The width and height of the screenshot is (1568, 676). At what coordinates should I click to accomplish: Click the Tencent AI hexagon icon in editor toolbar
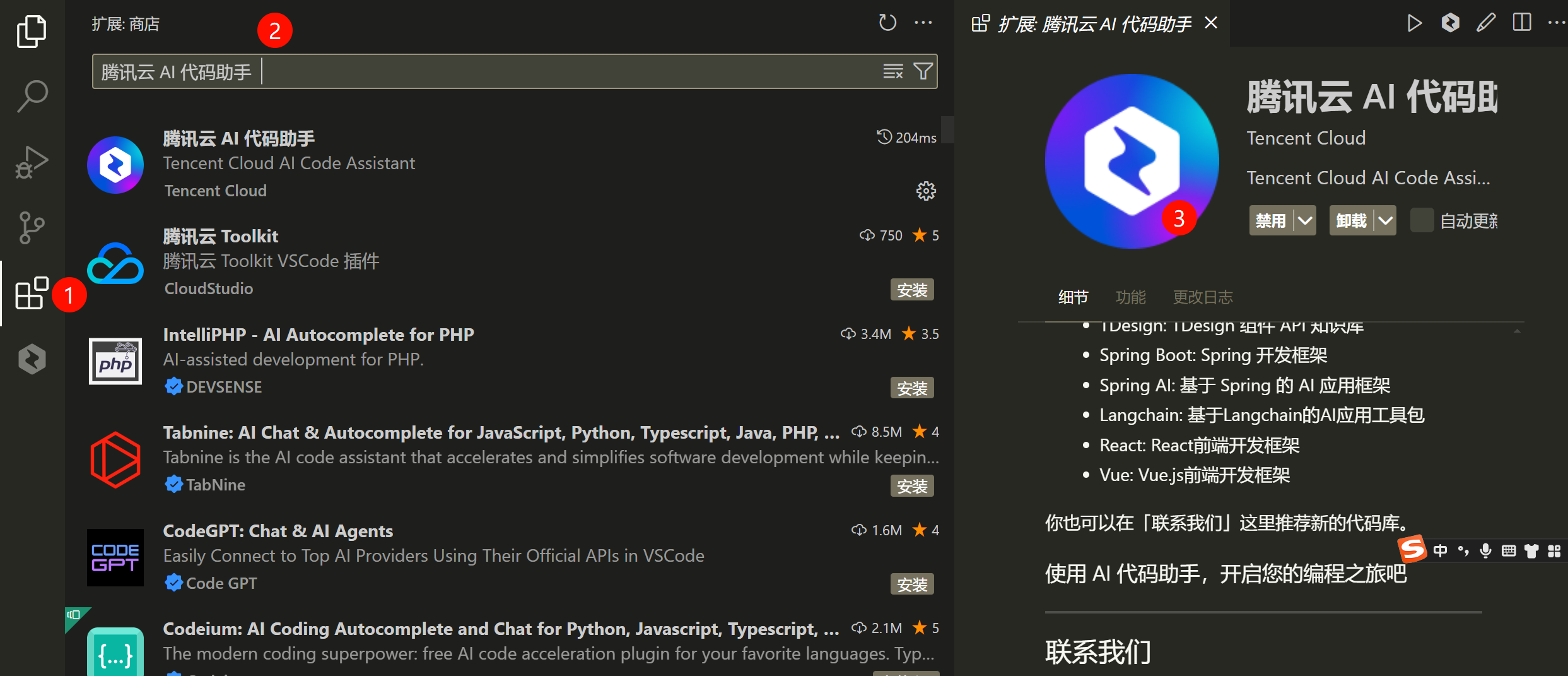point(1450,23)
